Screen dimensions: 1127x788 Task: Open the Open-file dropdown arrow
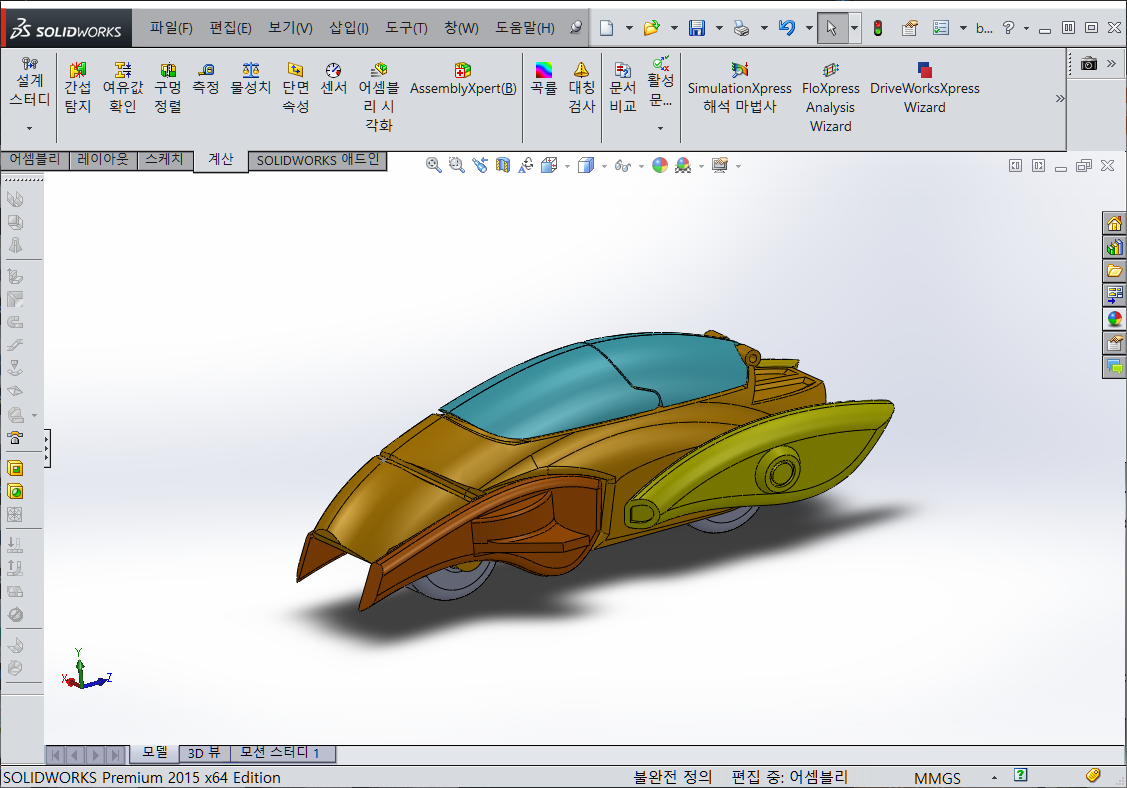(x=674, y=28)
